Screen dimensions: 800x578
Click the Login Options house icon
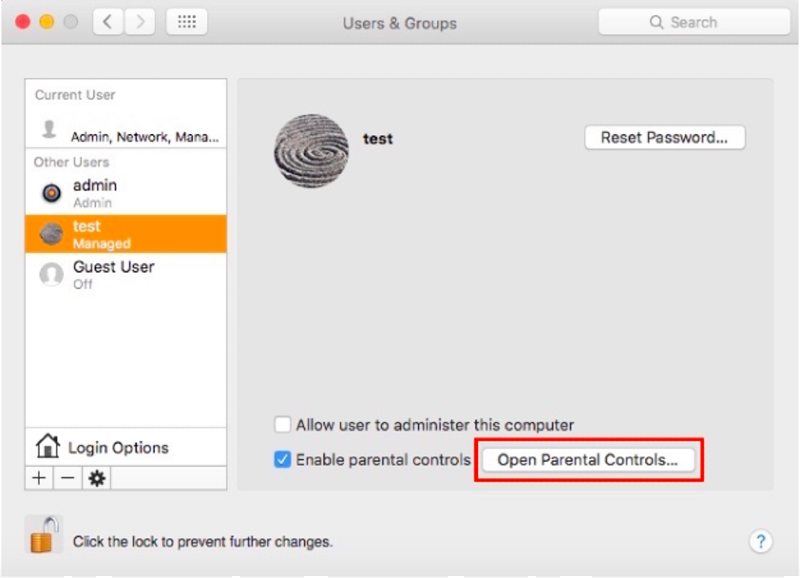(x=47, y=445)
